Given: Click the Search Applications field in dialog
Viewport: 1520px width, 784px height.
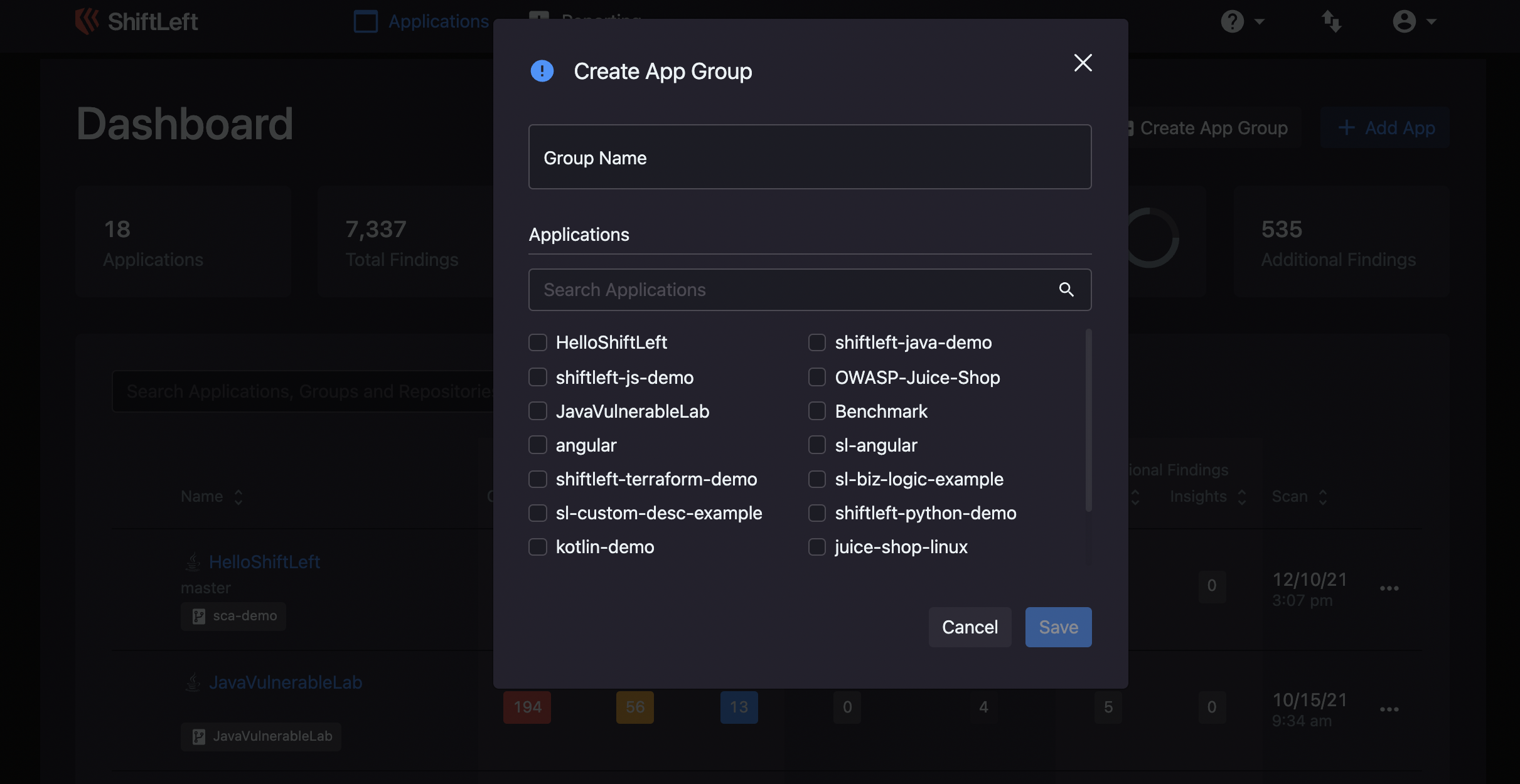Looking at the screenshot, I should pyautogui.click(x=810, y=290).
